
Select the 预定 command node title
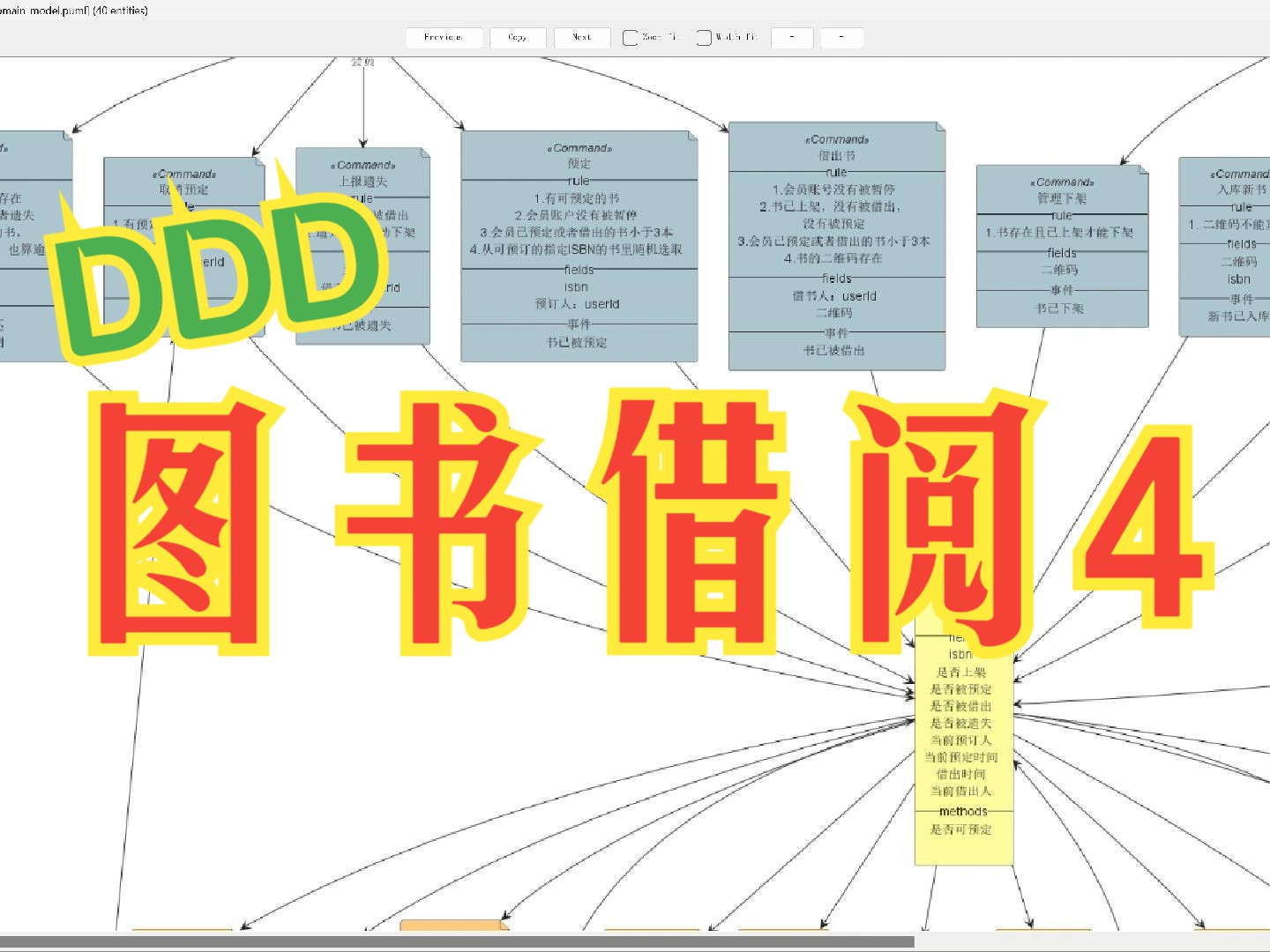point(579,164)
